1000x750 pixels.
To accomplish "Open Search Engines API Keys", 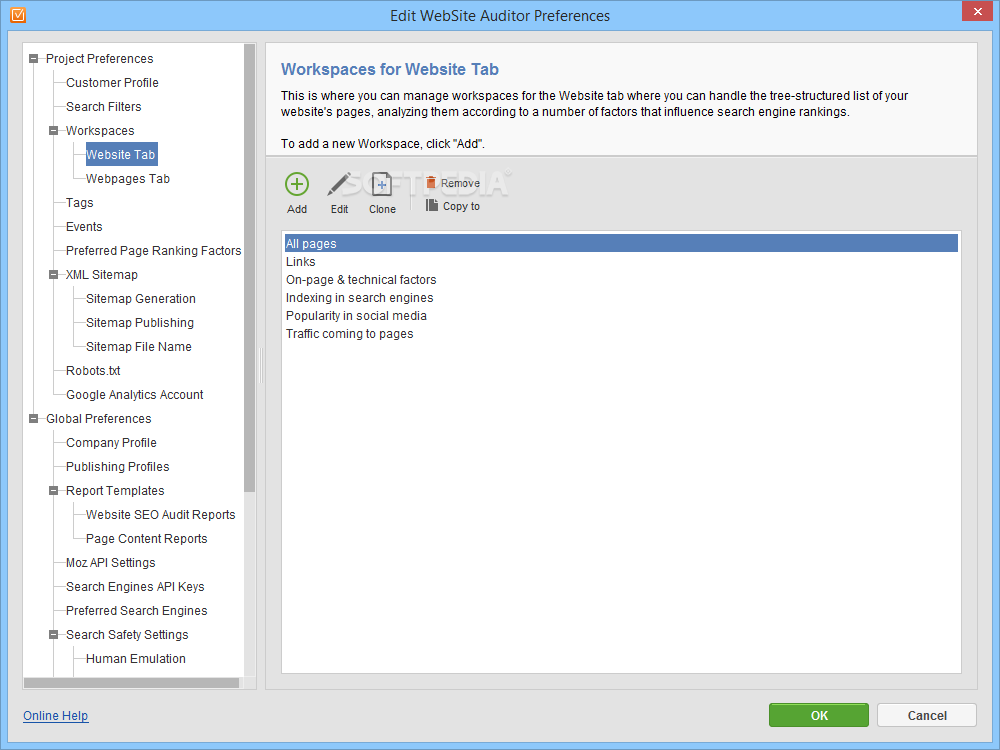I will [135, 587].
